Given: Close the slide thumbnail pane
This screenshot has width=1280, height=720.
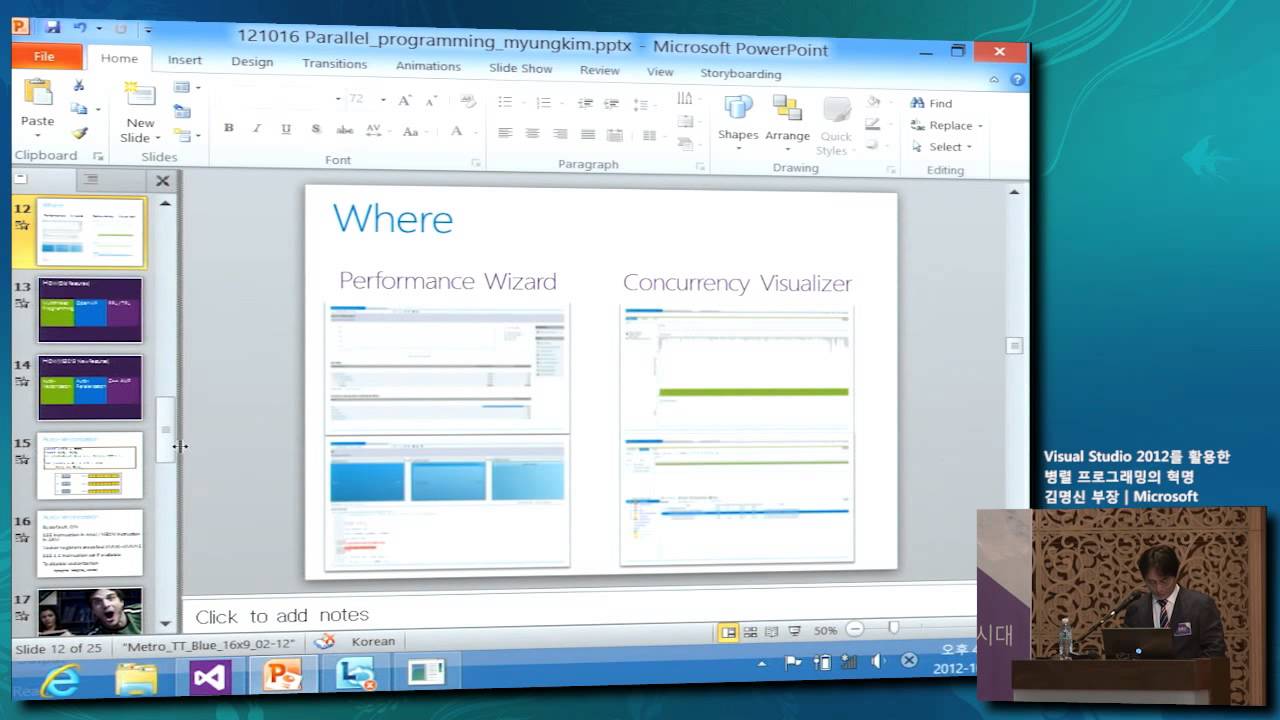Looking at the screenshot, I should pos(163,181).
